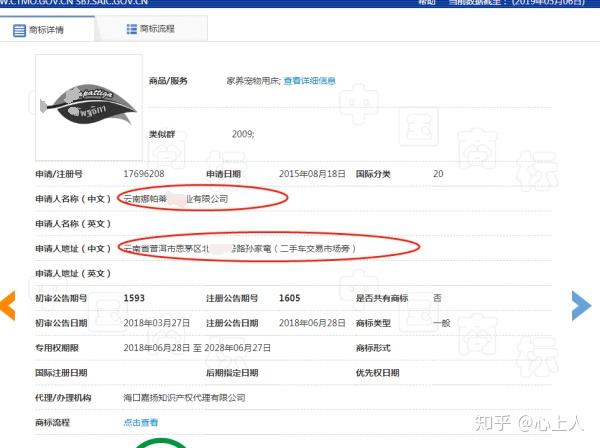Select shared trademark value 否

click(437, 298)
